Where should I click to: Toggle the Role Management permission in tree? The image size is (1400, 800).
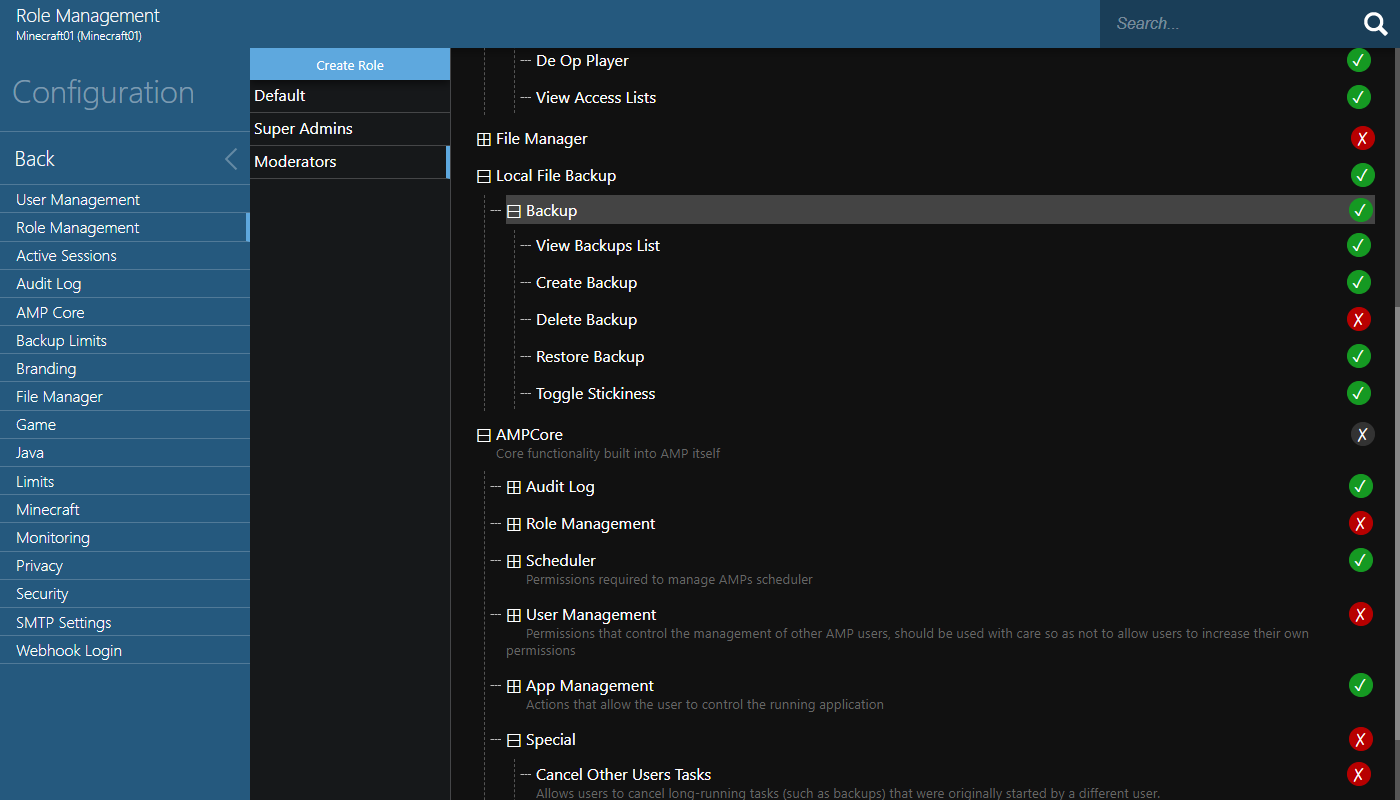pos(1361,524)
